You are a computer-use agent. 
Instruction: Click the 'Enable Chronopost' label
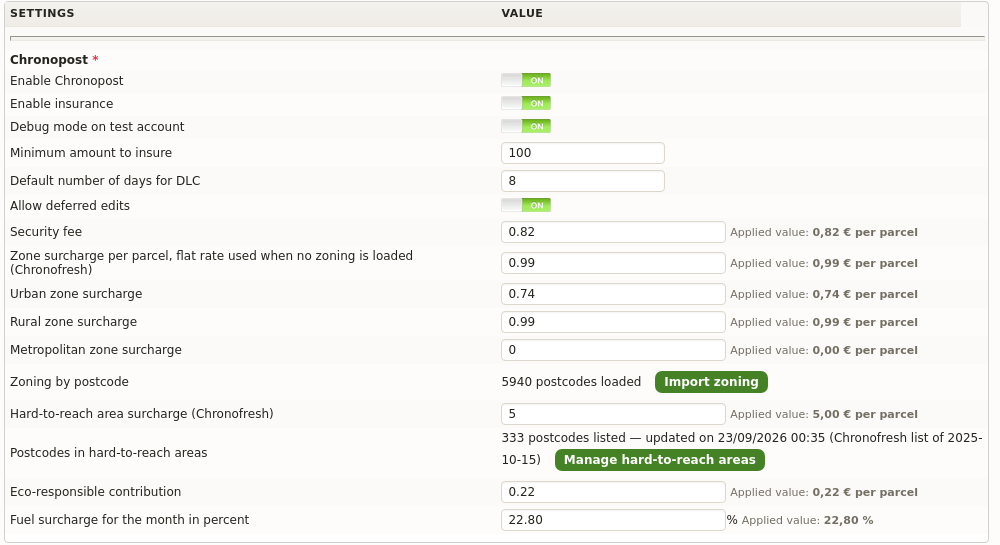[66, 80]
